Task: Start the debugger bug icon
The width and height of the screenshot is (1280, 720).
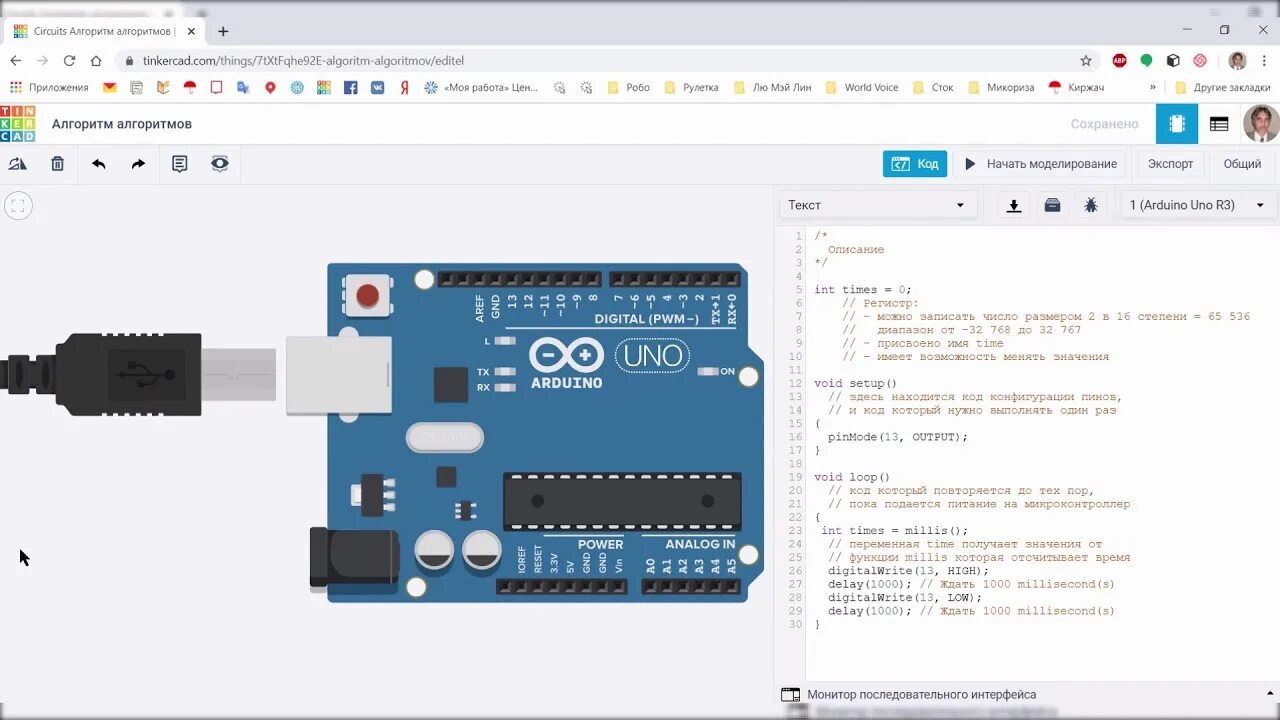Action: 1091,205
